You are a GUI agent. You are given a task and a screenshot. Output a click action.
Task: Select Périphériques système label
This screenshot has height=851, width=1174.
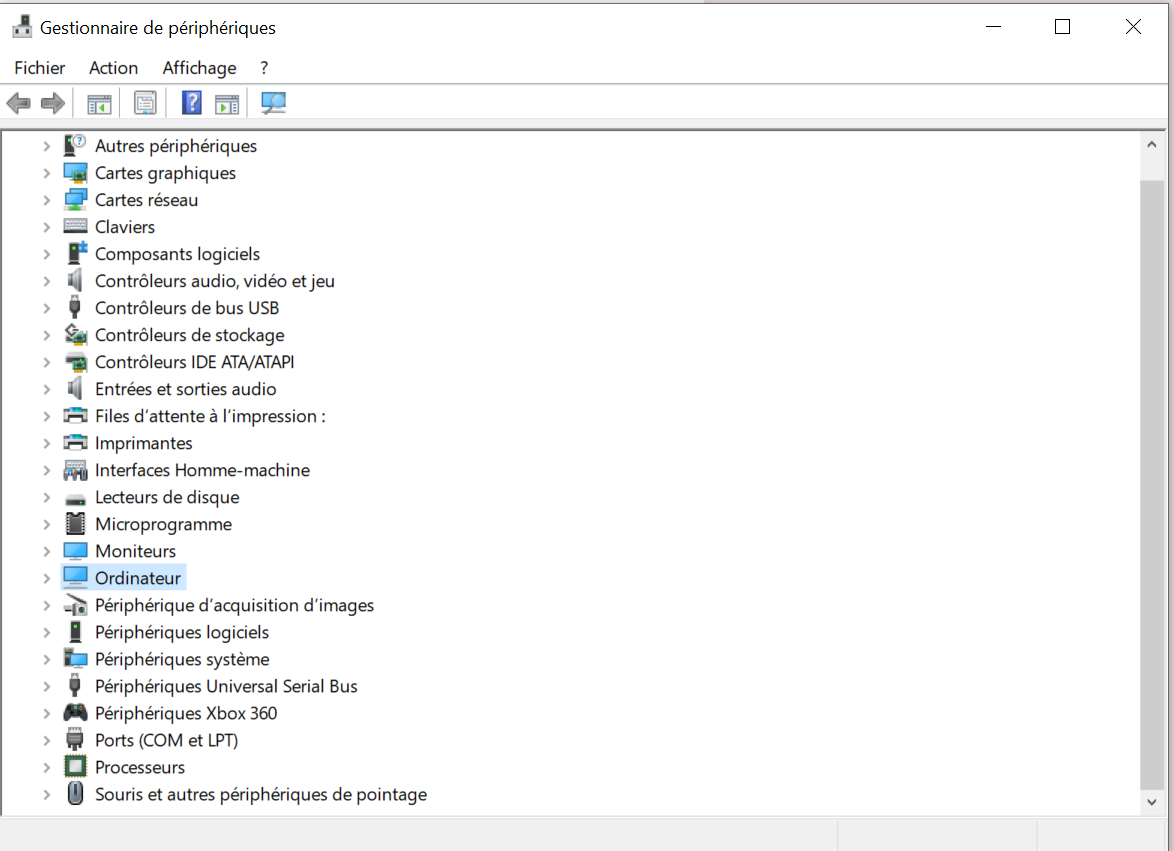point(182,659)
